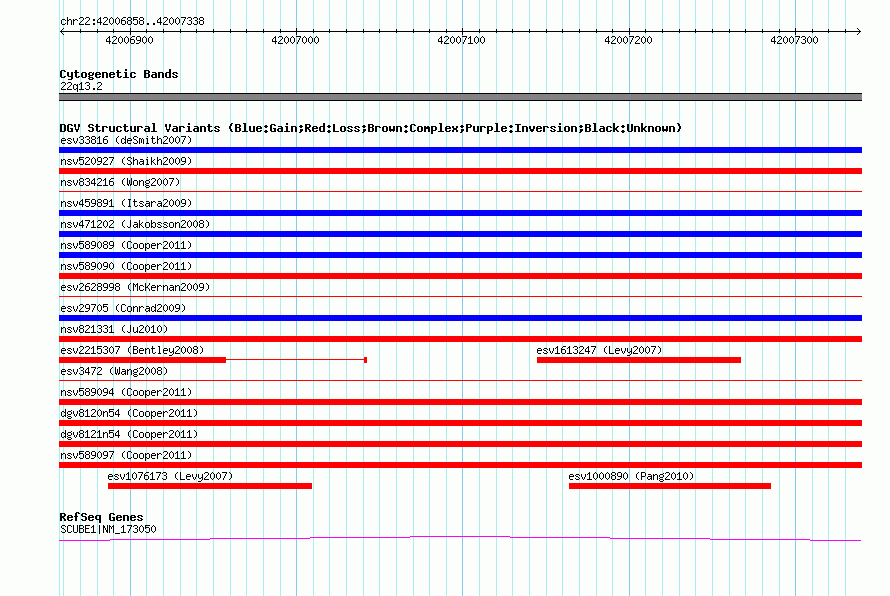Click the chr22:42006858..42007338 coordinate label
Screen dimensions: 890x596
click(x=132, y=22)
